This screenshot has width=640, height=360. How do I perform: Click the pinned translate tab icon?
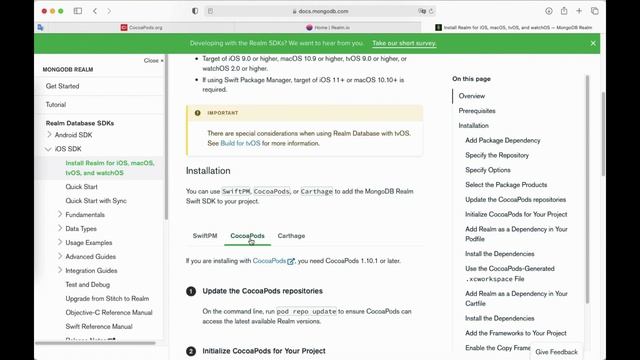tap(40, 27)
